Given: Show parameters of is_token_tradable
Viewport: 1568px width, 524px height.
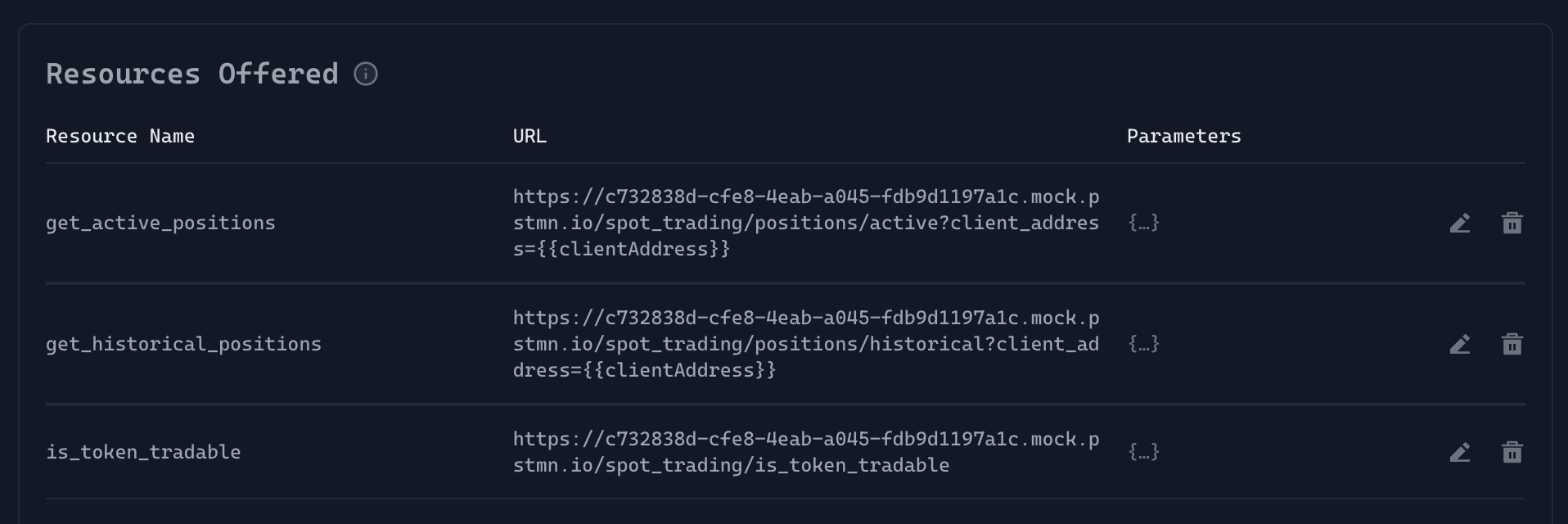Looking at the screenshot, I should pyautogui.click(x=1143, y=452).
